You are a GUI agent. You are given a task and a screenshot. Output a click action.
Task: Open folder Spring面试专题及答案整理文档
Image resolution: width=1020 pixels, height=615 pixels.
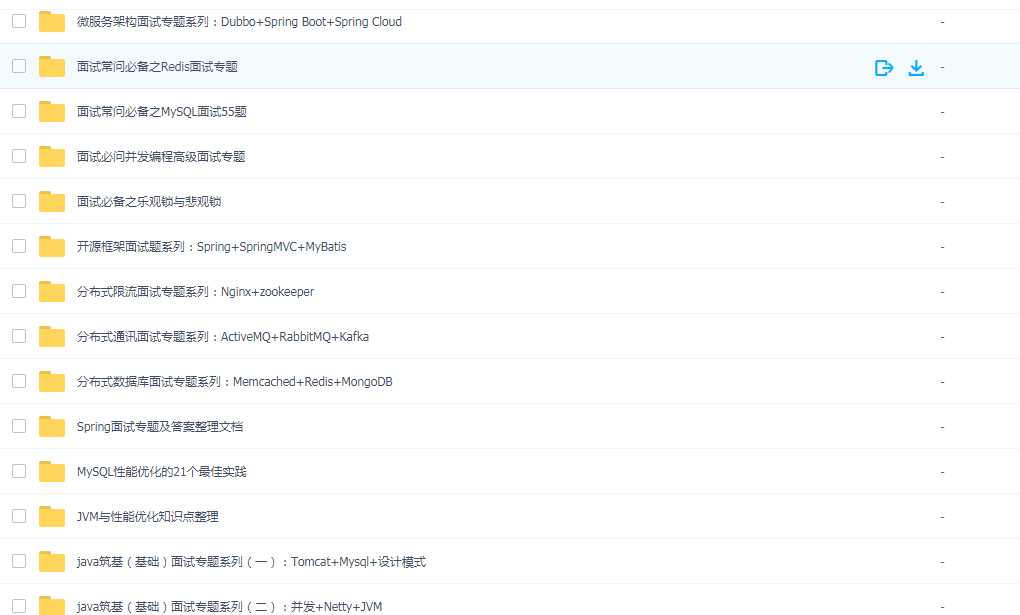tap(160, 426)
